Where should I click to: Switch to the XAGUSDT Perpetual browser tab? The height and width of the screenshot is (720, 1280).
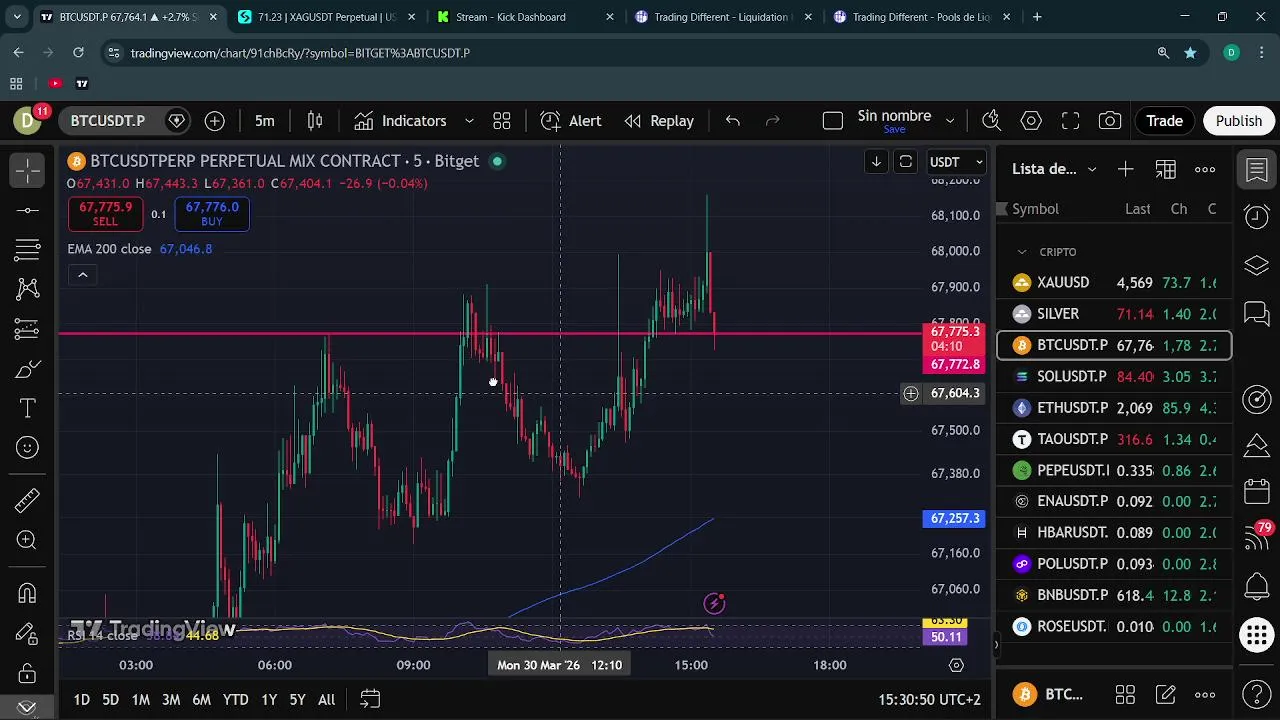point(326,17)
